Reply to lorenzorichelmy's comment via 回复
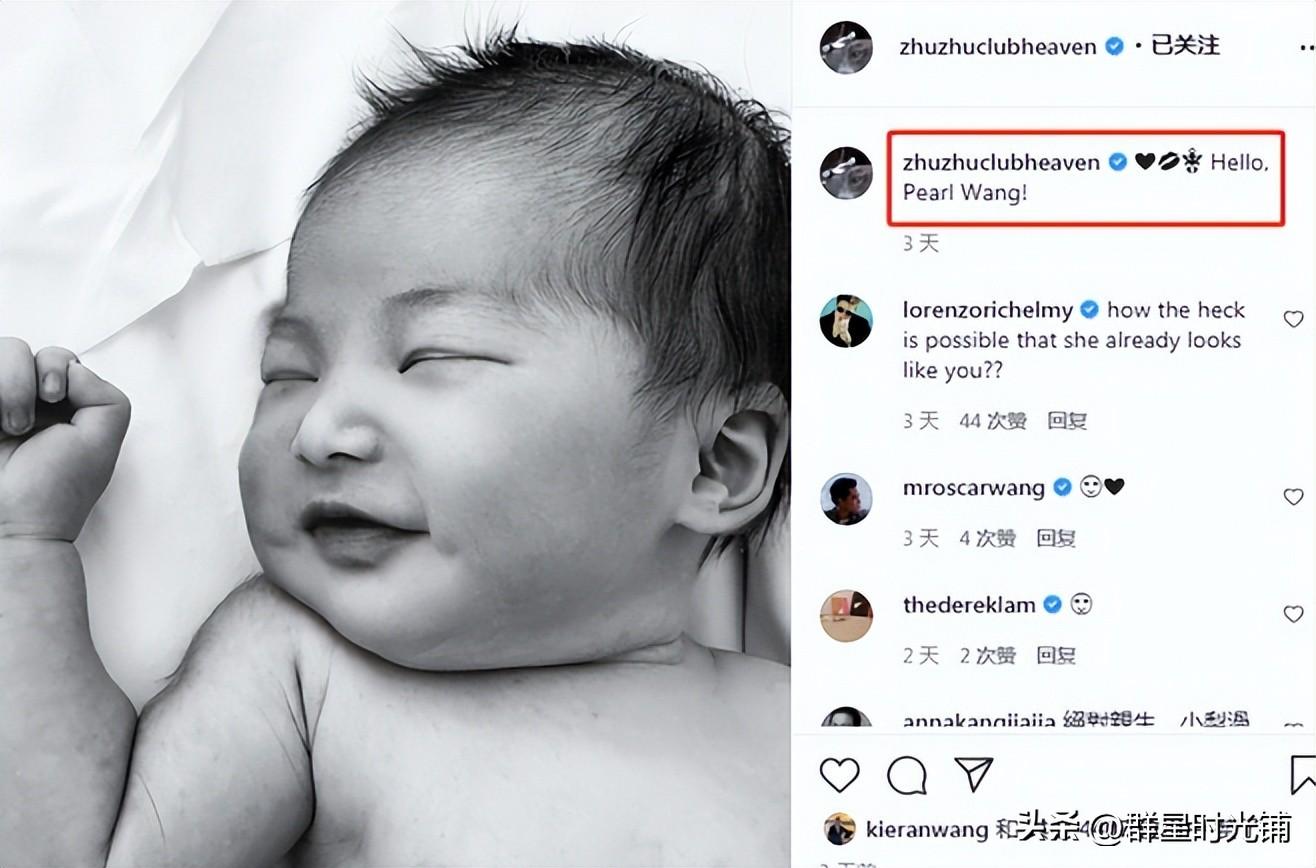This screenshot has width=1316, height=868. [1067, 421]
